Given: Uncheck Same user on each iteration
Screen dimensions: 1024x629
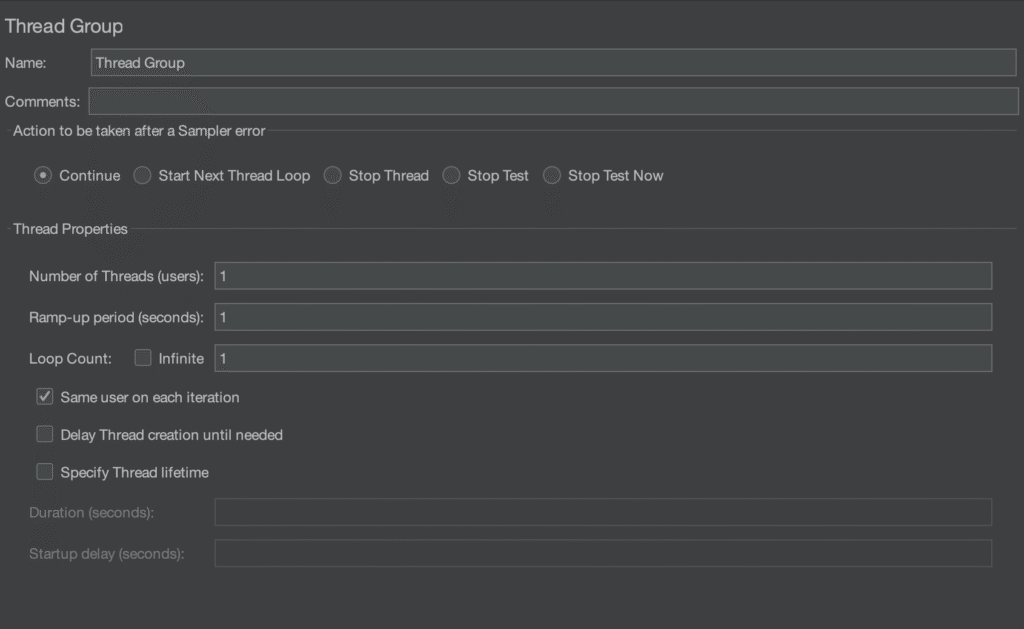Looking at the screenshot, I should (x=45, y=397).
